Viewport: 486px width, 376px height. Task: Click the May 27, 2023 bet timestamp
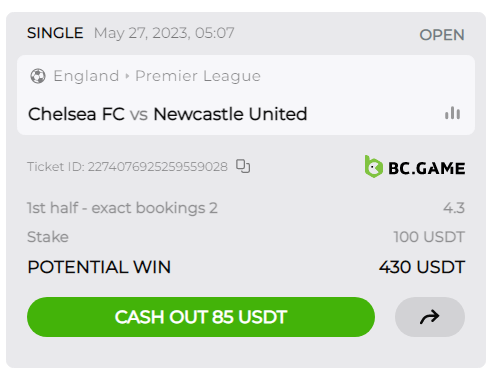(164, 33)
